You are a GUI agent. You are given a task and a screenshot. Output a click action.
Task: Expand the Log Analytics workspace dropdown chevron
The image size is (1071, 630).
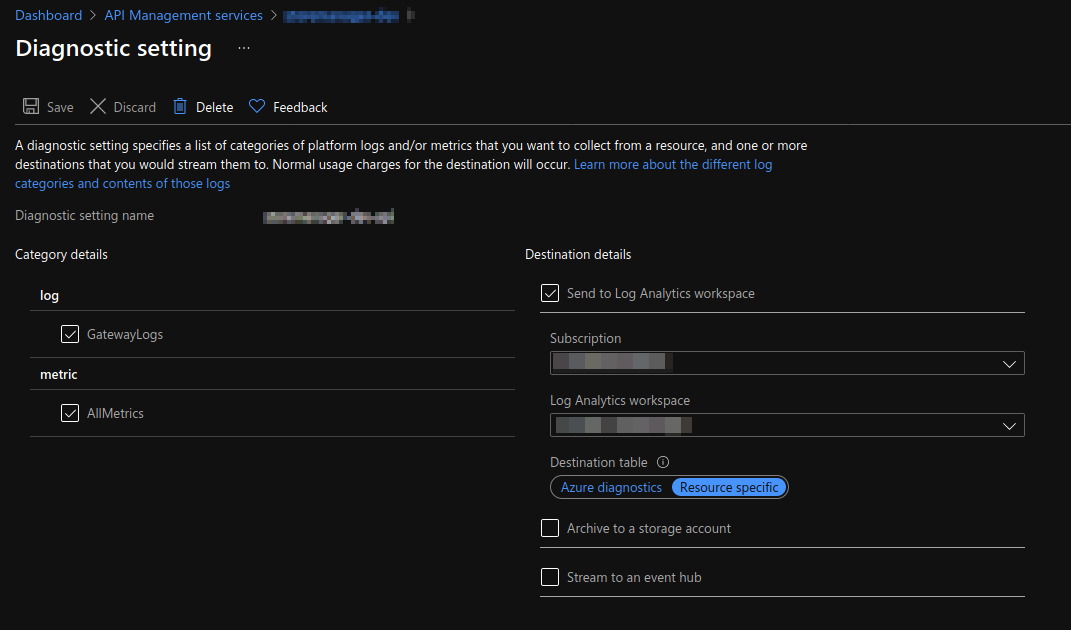[1009, 425]
